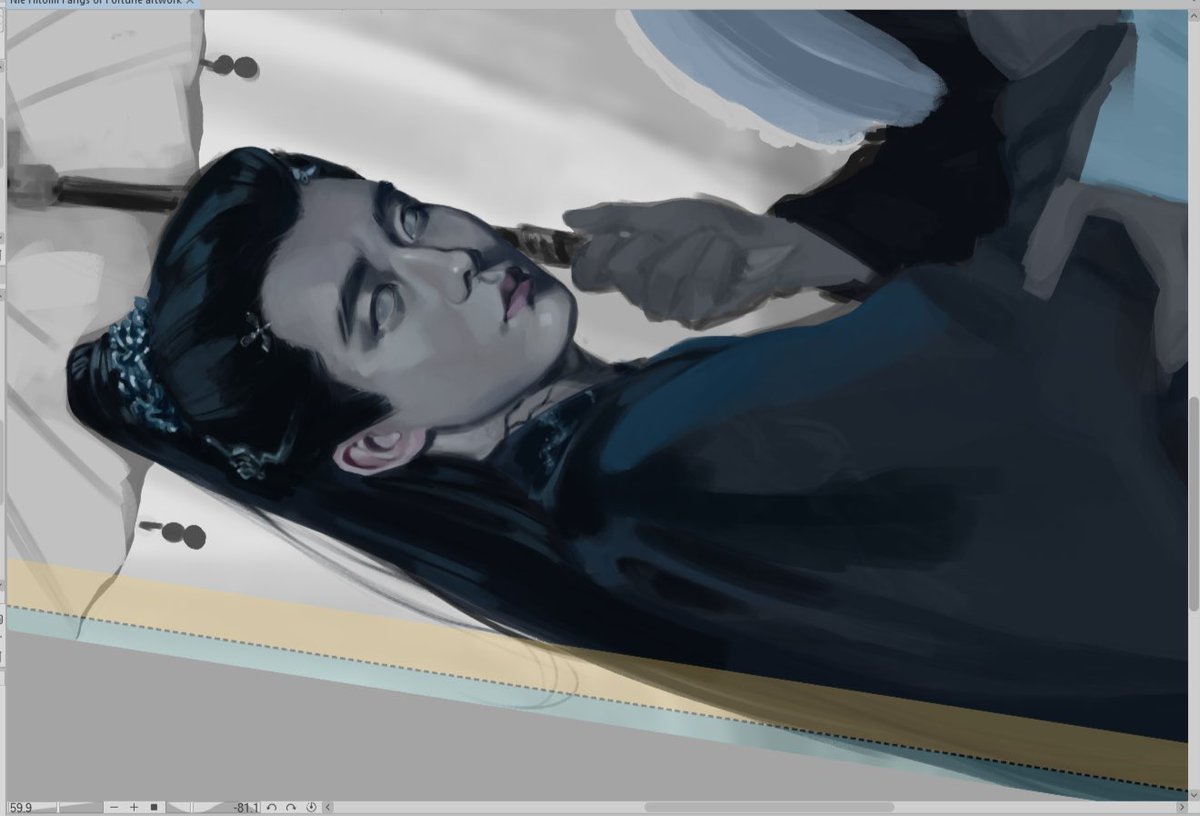Click the zoom in plus button

[x=134, y=807]
